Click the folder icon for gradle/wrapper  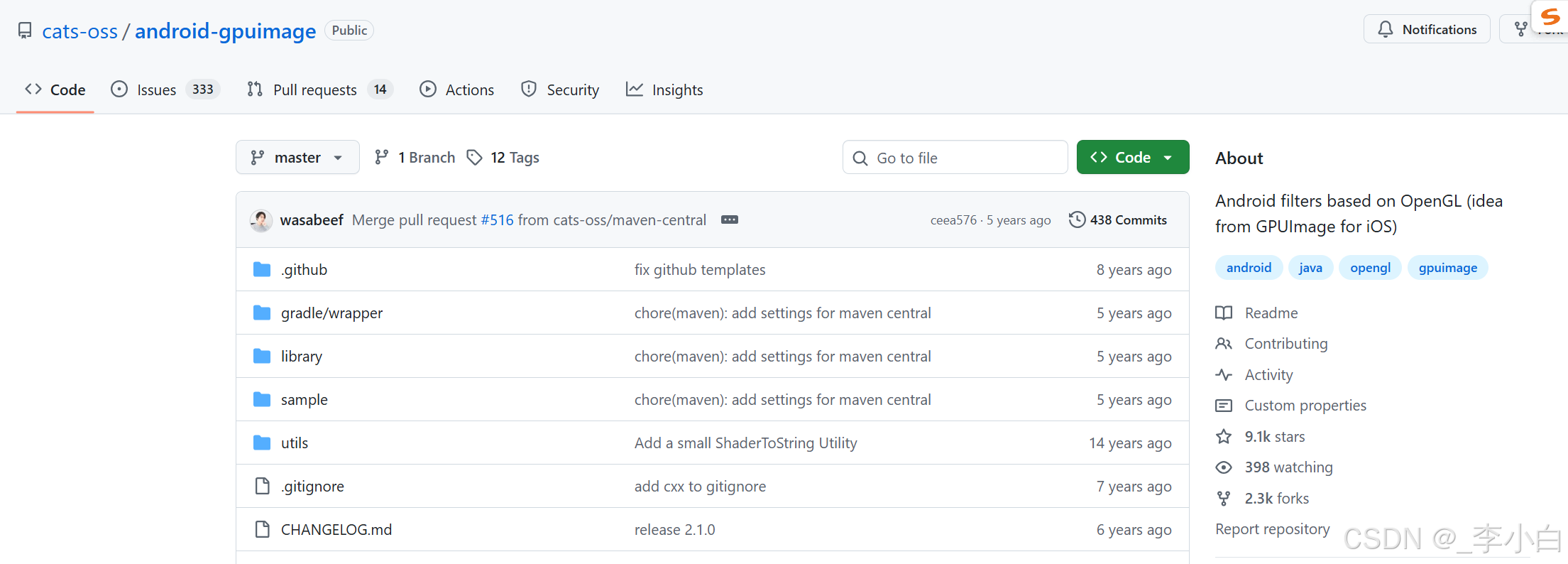coord(262,313)
